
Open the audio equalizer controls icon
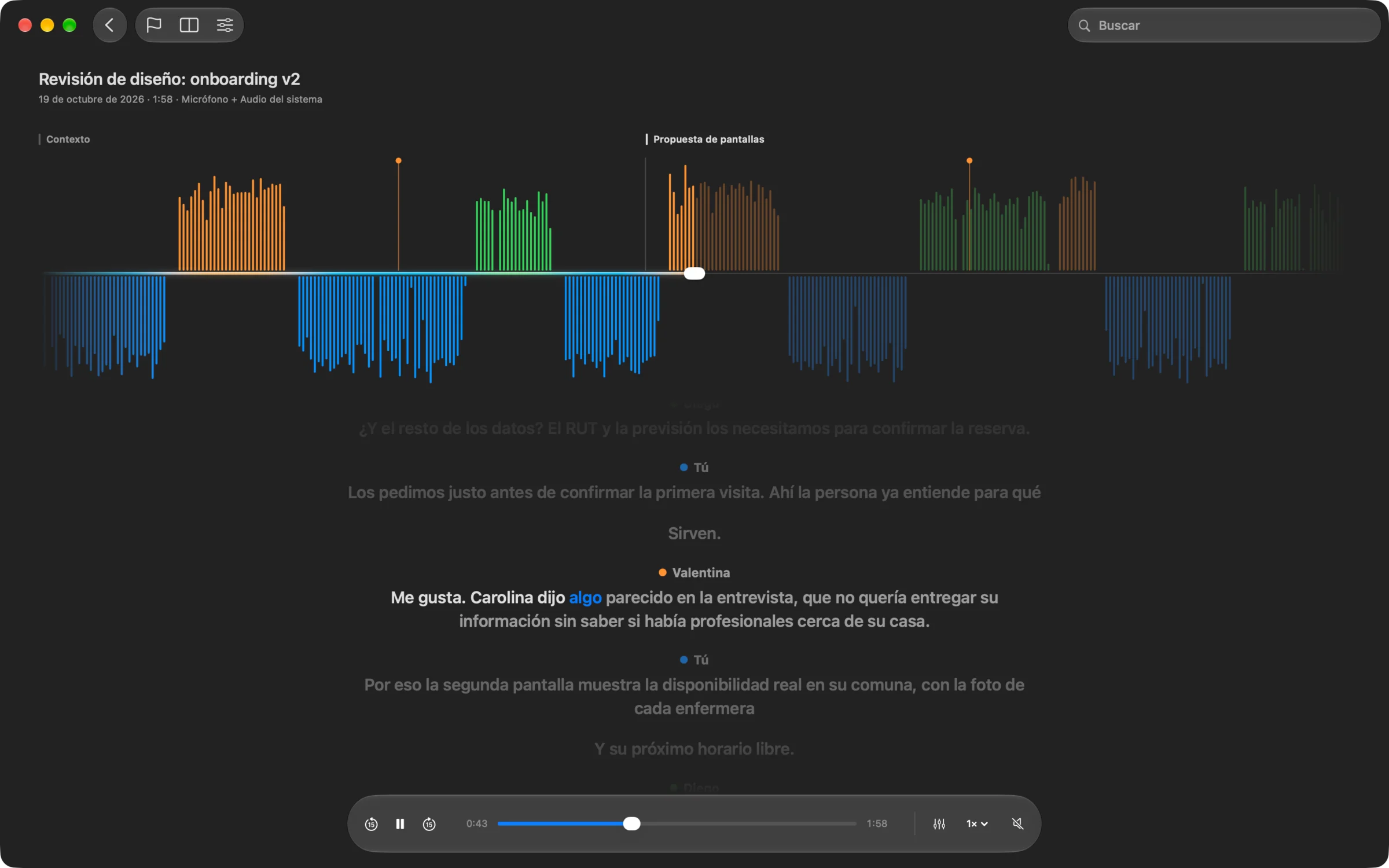pyautogui.click(x=939, y=823)
